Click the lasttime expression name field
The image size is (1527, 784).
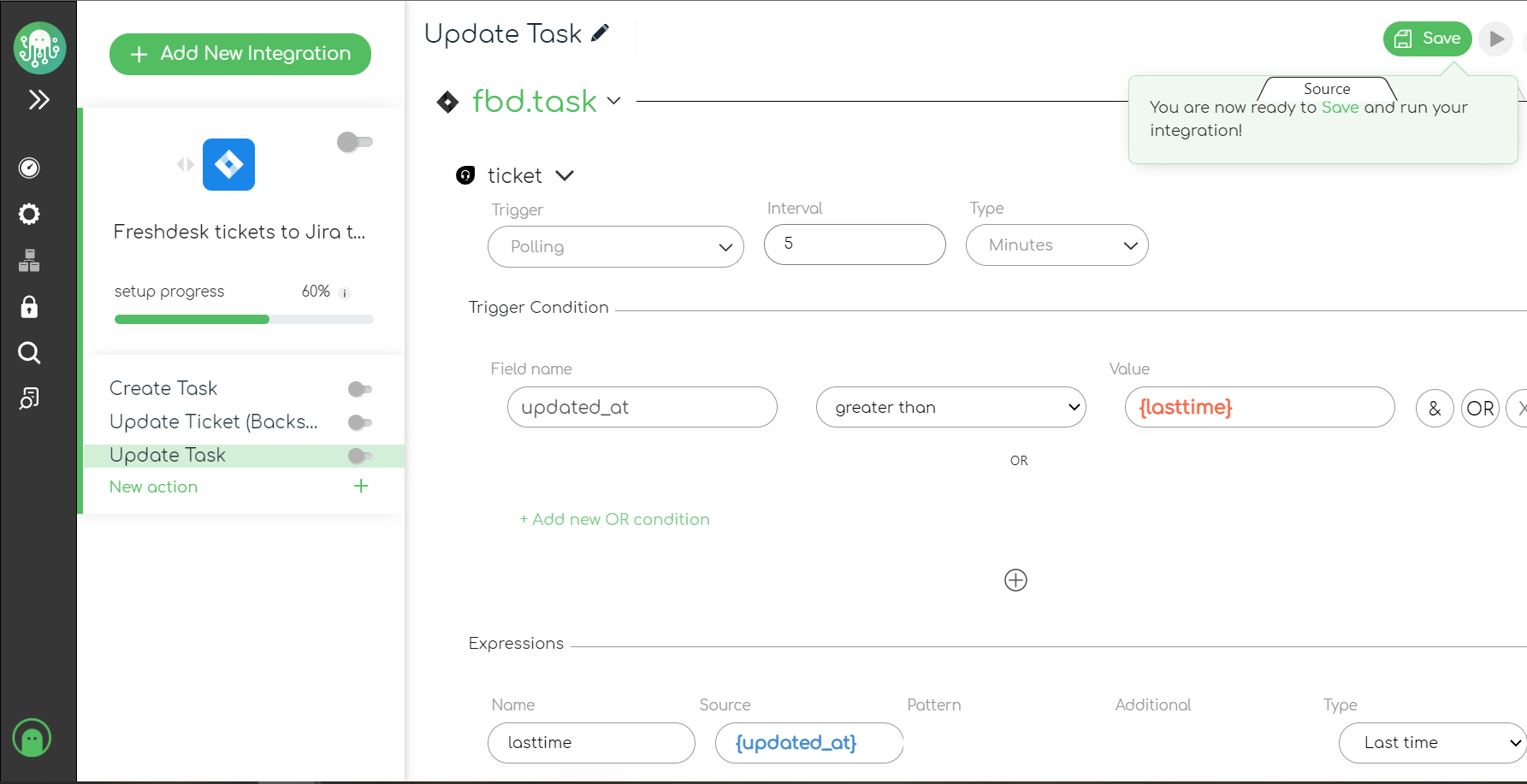coord(590,743)
